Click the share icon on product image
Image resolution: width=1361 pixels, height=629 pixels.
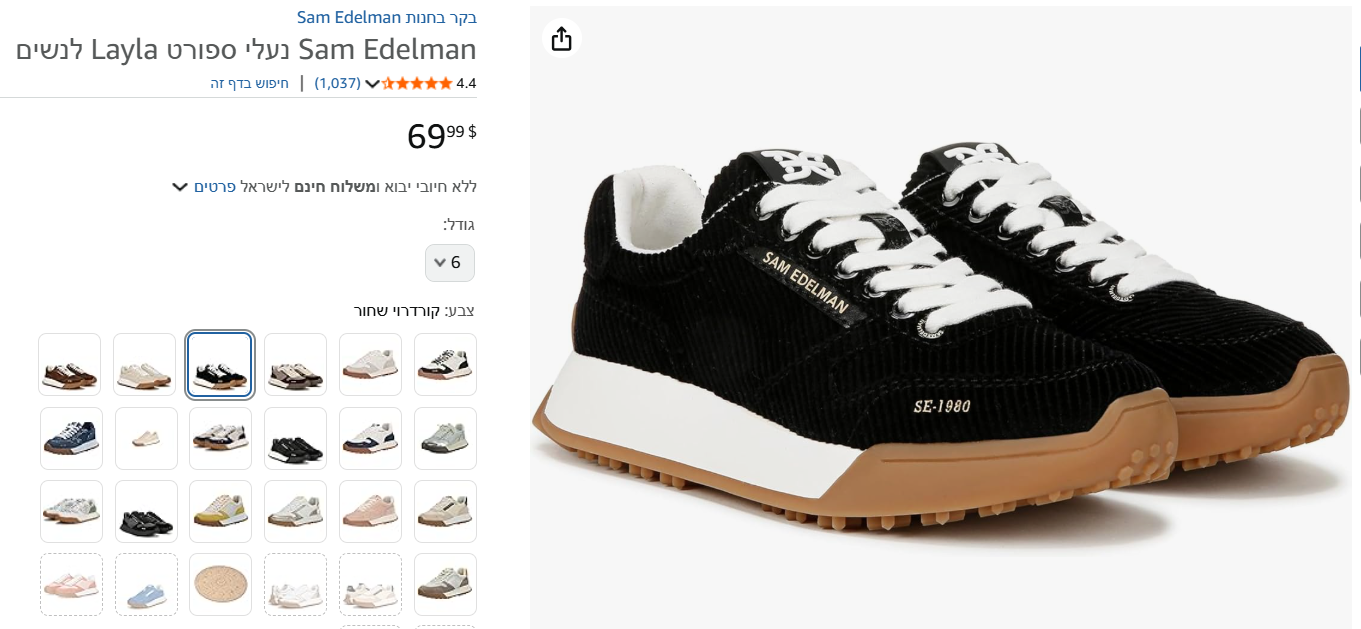tap(561, 39)
